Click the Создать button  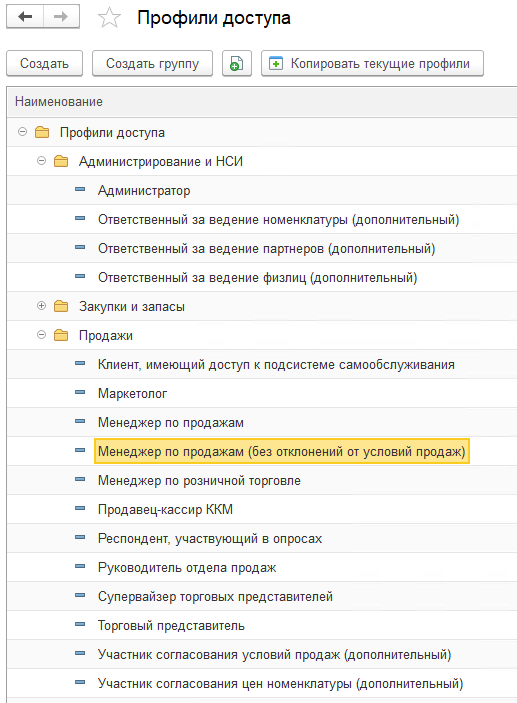(x=44, y=63)
